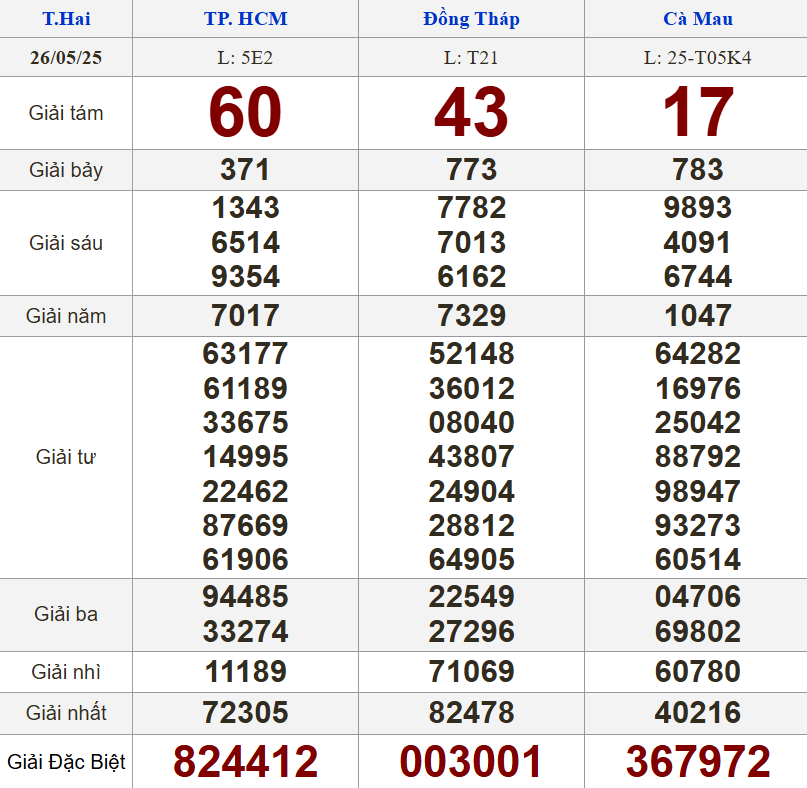Select TP. HCM special prize 824412
The height and width of the screenshot is (788, 807).
click(x=245, y=762)
